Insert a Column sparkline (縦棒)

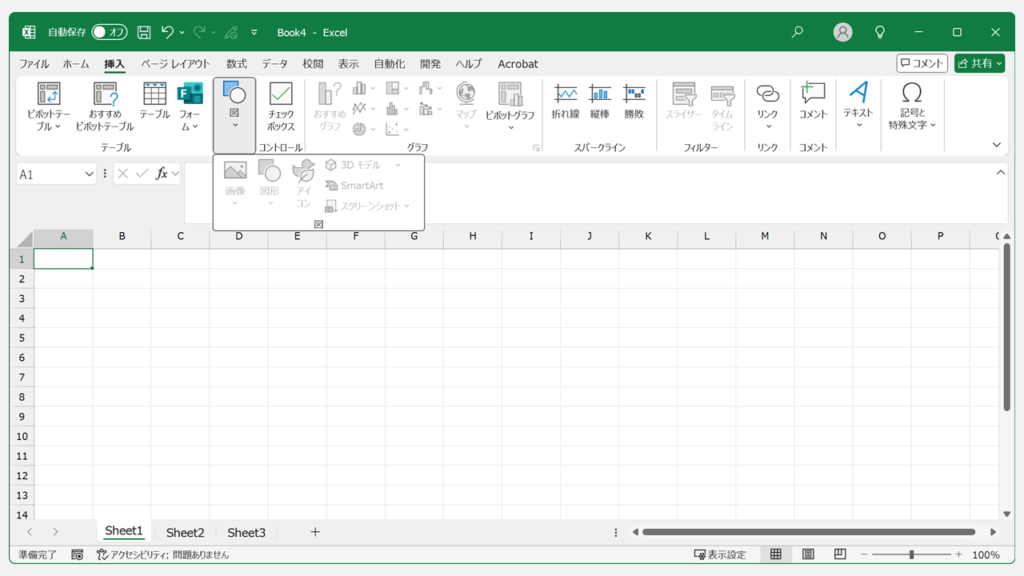click(x=600, y=101)
